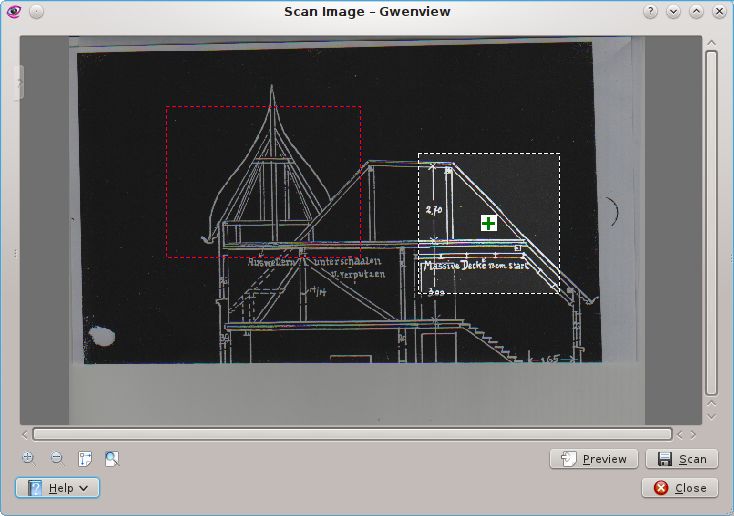
Task: Click the horizontal scrollbar below the preview
Action: click(x=352, y=435)
